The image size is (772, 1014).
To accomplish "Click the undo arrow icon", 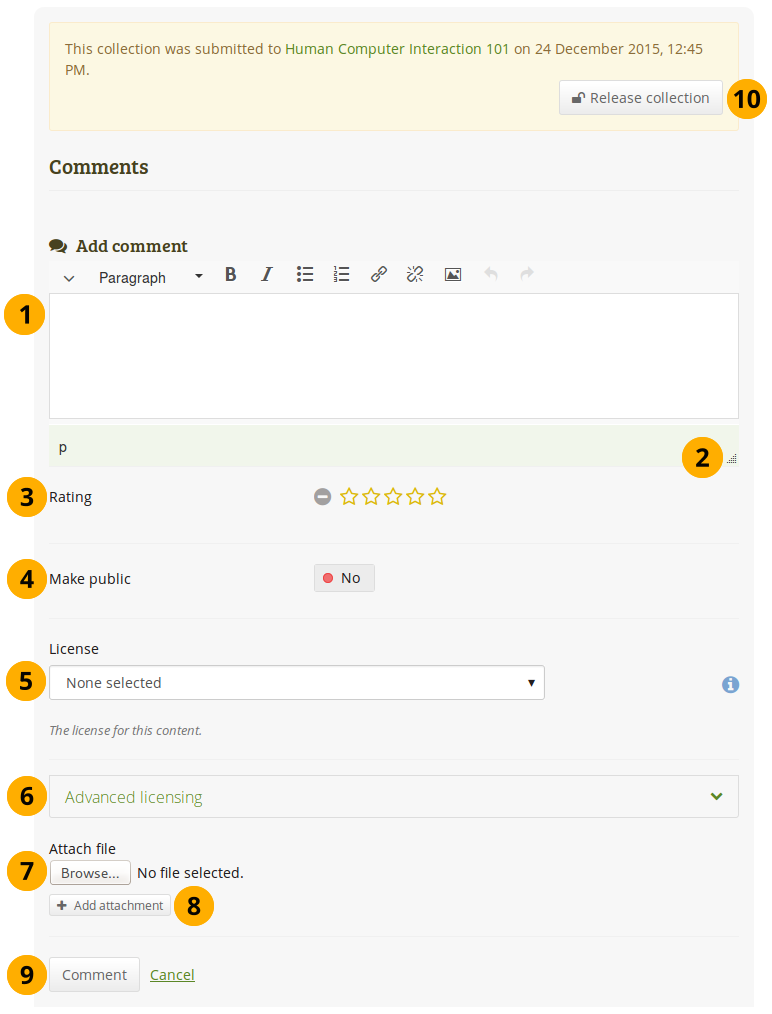I will coord(491,274).
